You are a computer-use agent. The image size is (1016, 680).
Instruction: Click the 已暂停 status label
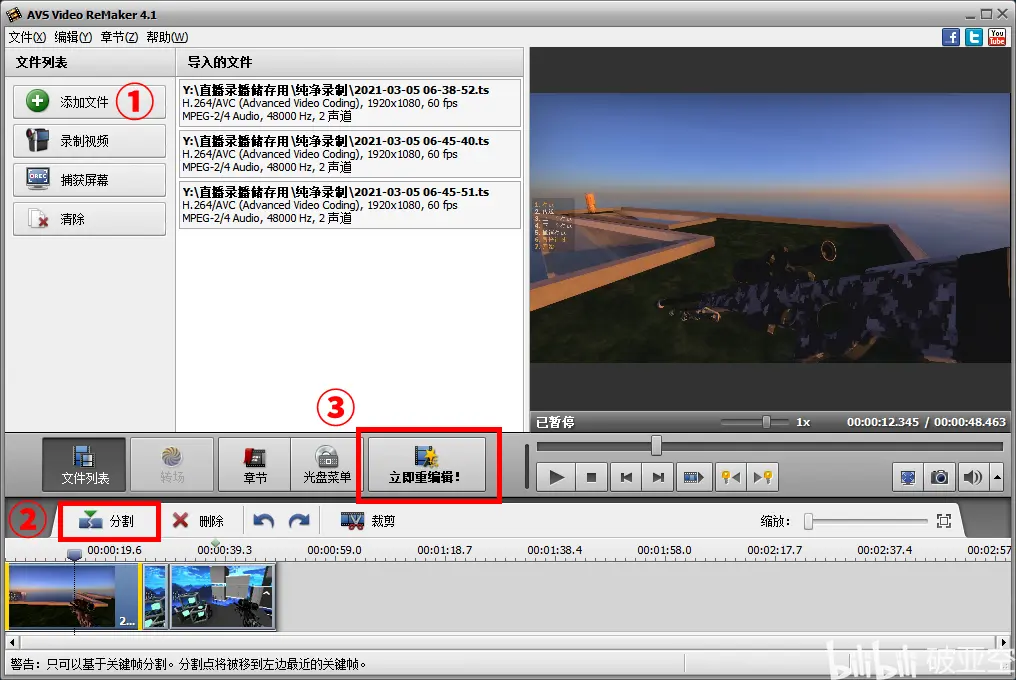click(555, 422)
